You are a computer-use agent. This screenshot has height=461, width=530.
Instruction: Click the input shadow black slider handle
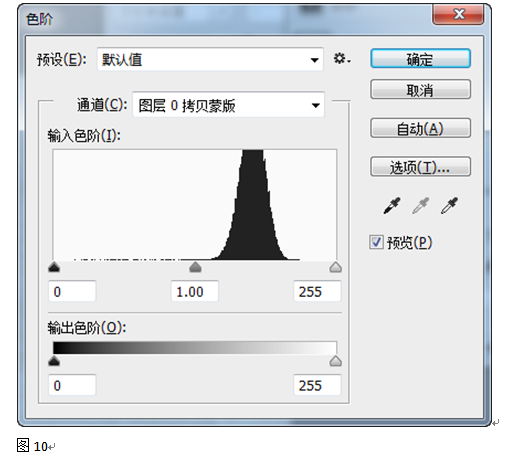click(x=54, y=267)
